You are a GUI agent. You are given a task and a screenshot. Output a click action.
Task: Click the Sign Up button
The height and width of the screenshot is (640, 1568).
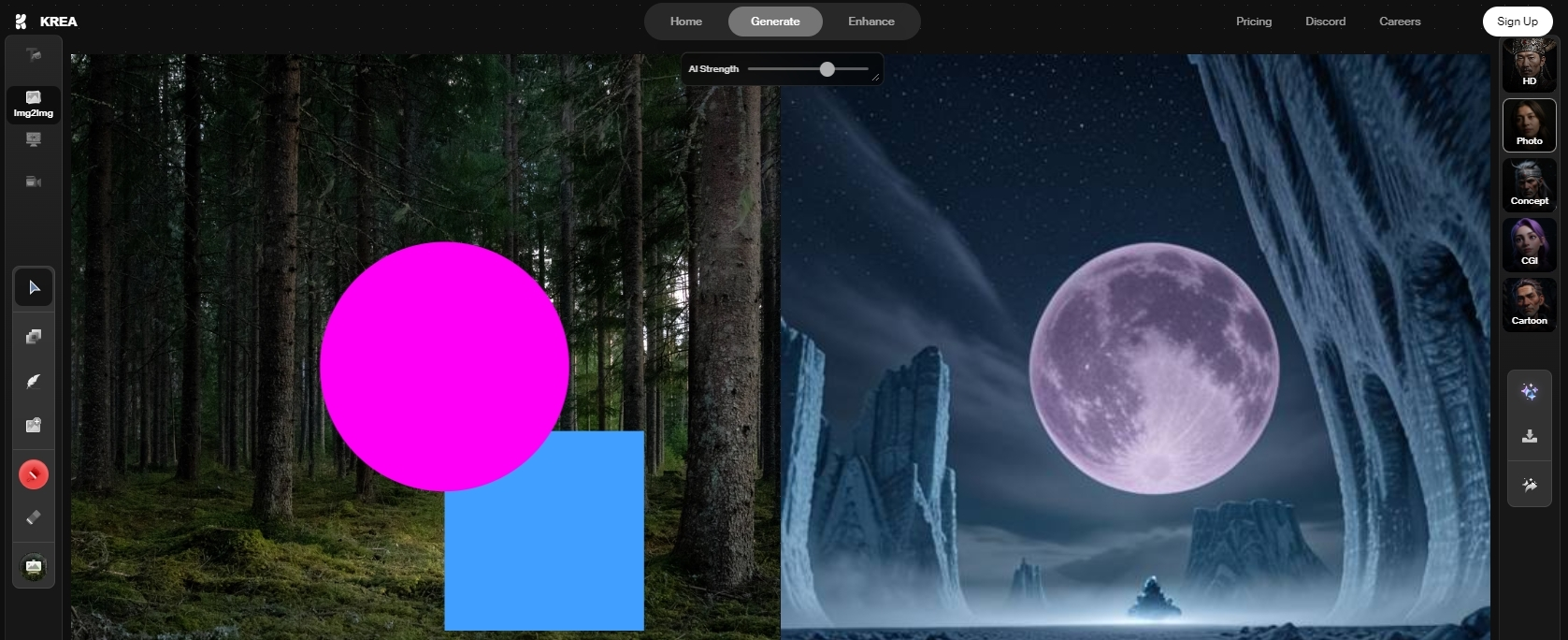tap(1517, 22)
